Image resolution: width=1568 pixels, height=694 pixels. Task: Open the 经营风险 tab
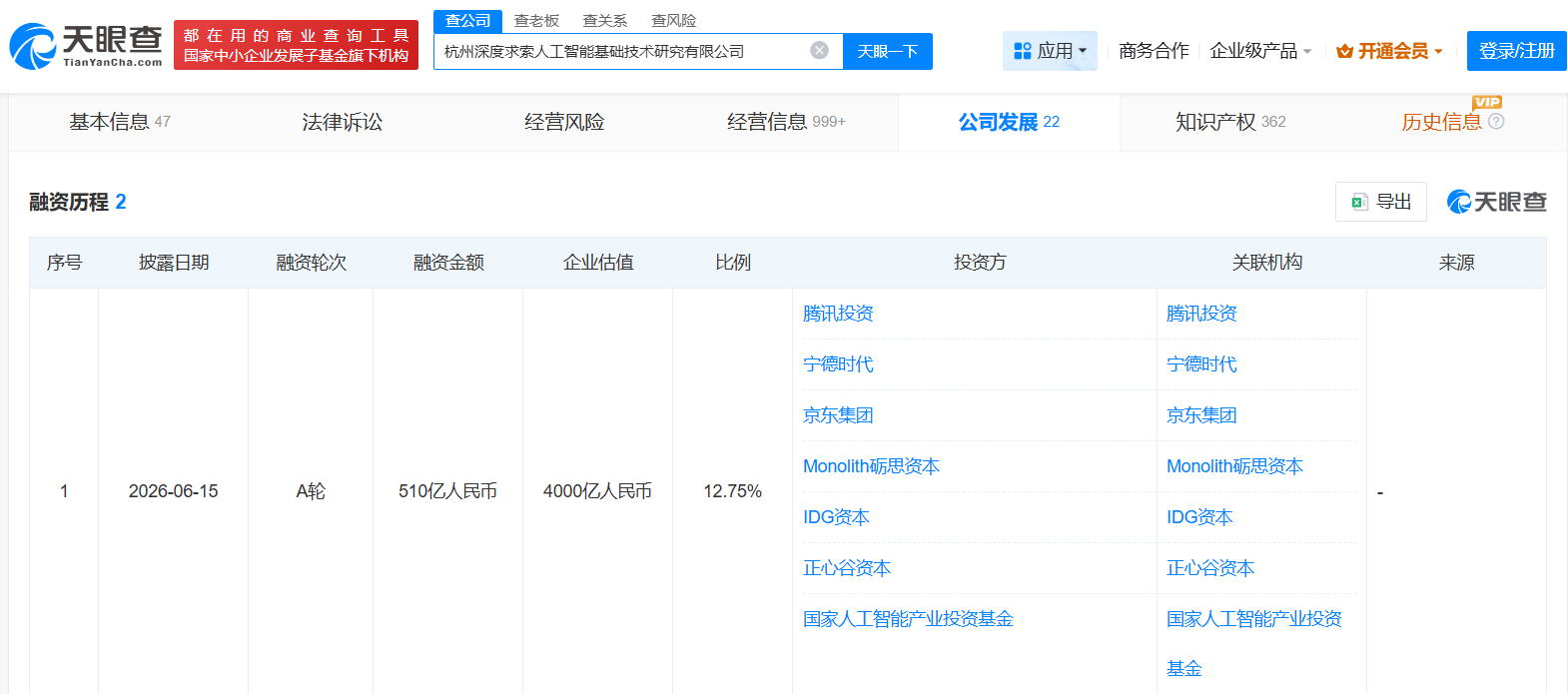[564, 122]
